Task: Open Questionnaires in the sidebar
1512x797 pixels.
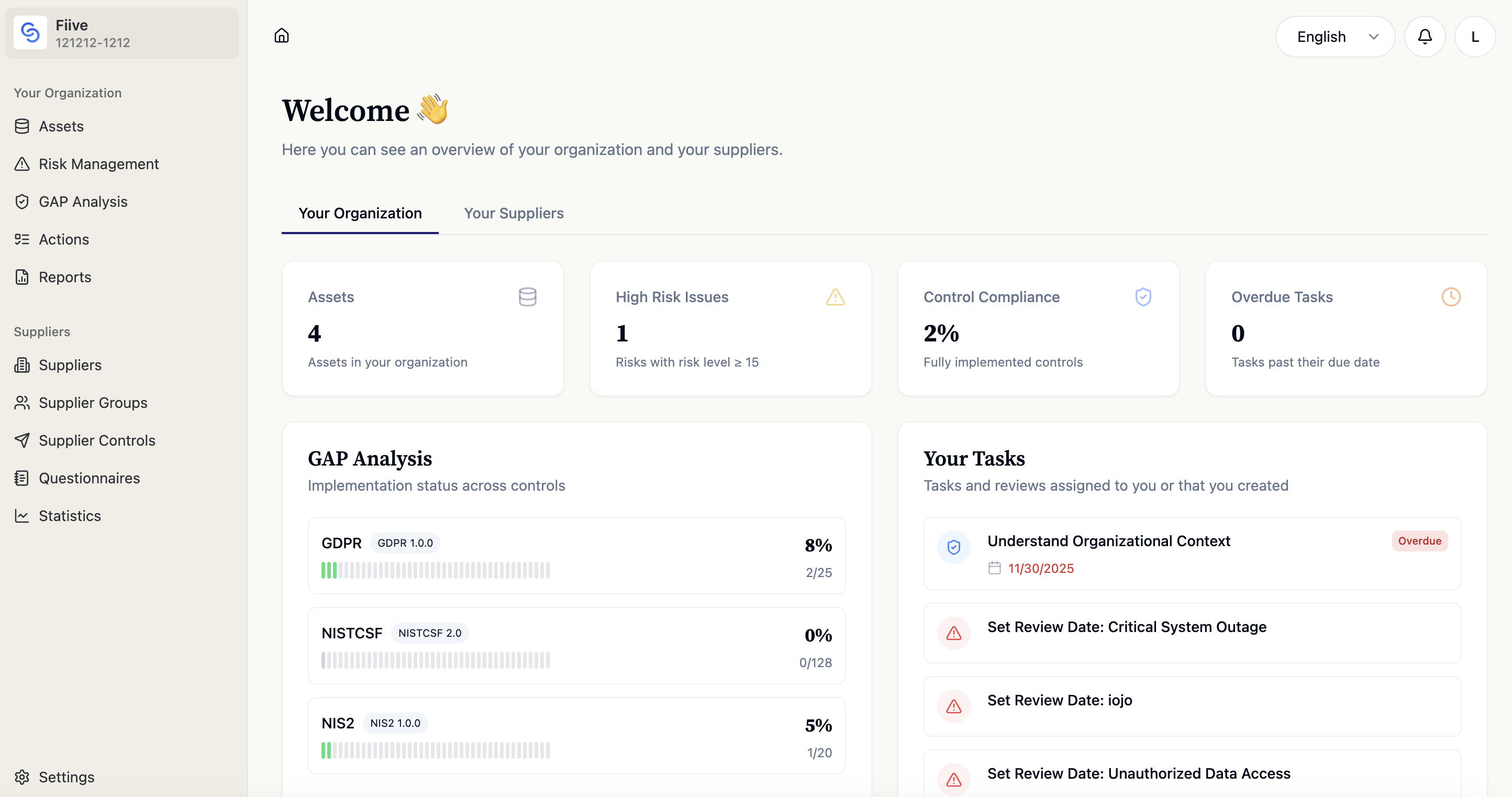Action: point(89,478)
